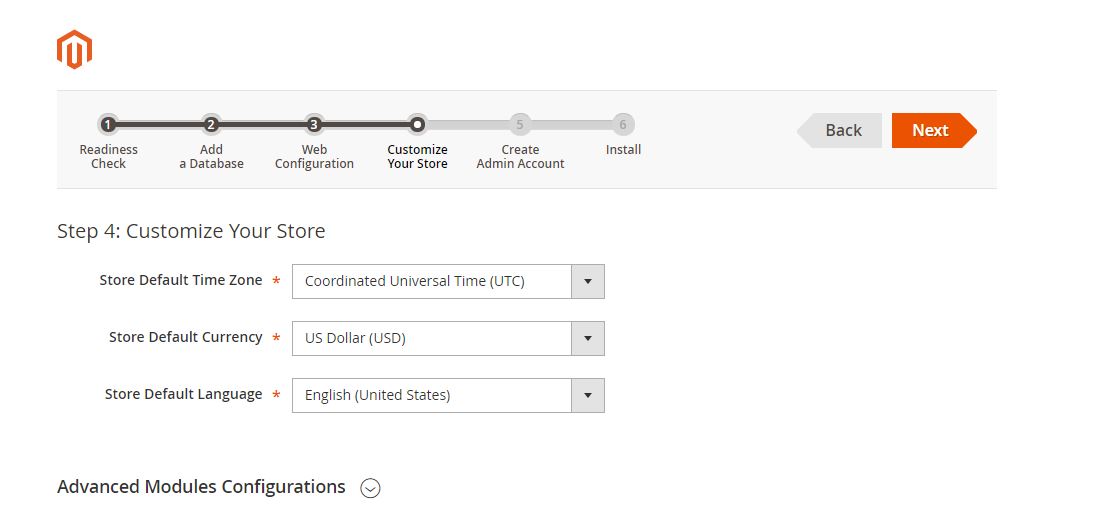Go to the Add a Database step label
The width and height of the screenshot is (1104, 529).
(x=211, y=156)
